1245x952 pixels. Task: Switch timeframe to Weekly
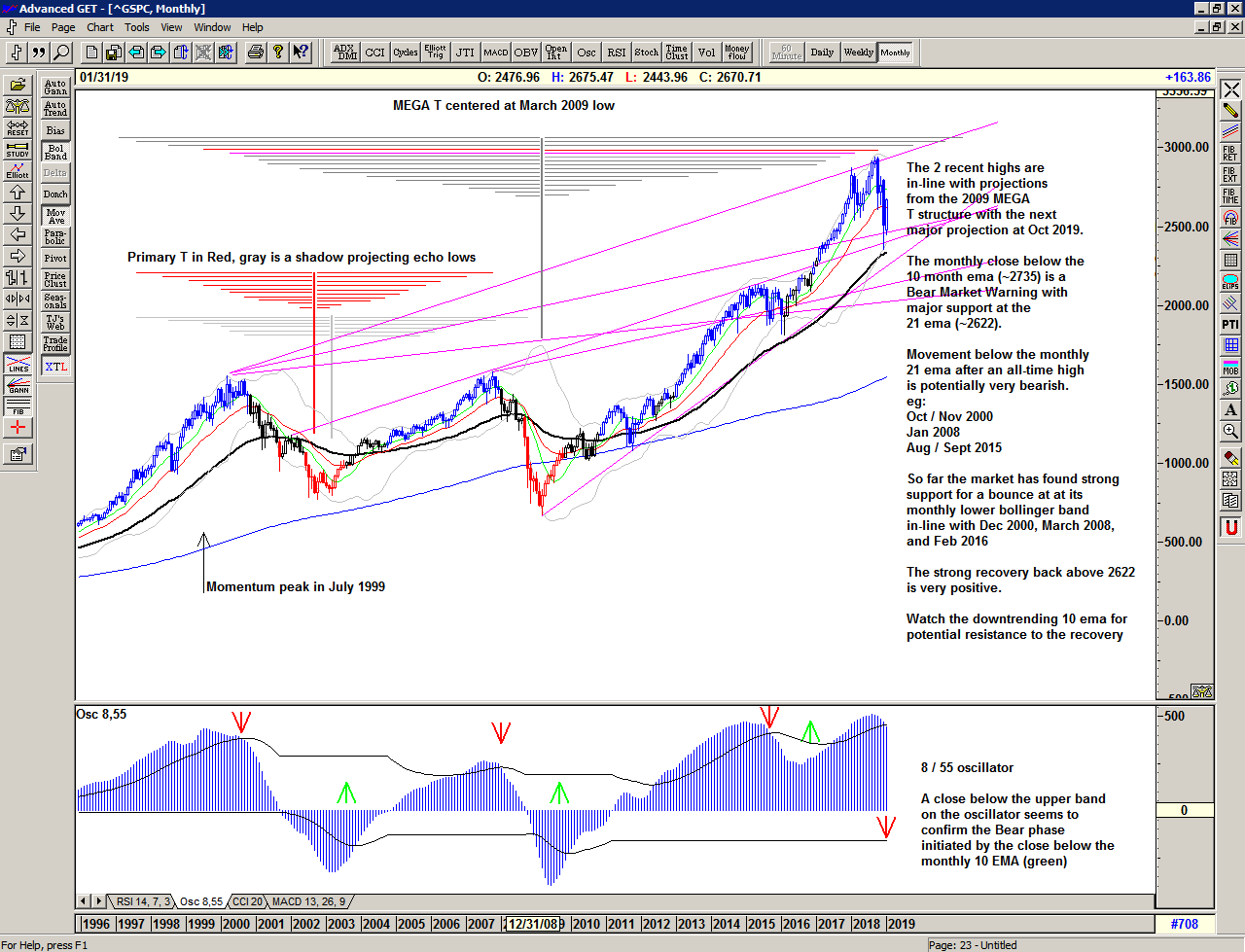click(x=858, y=53)
